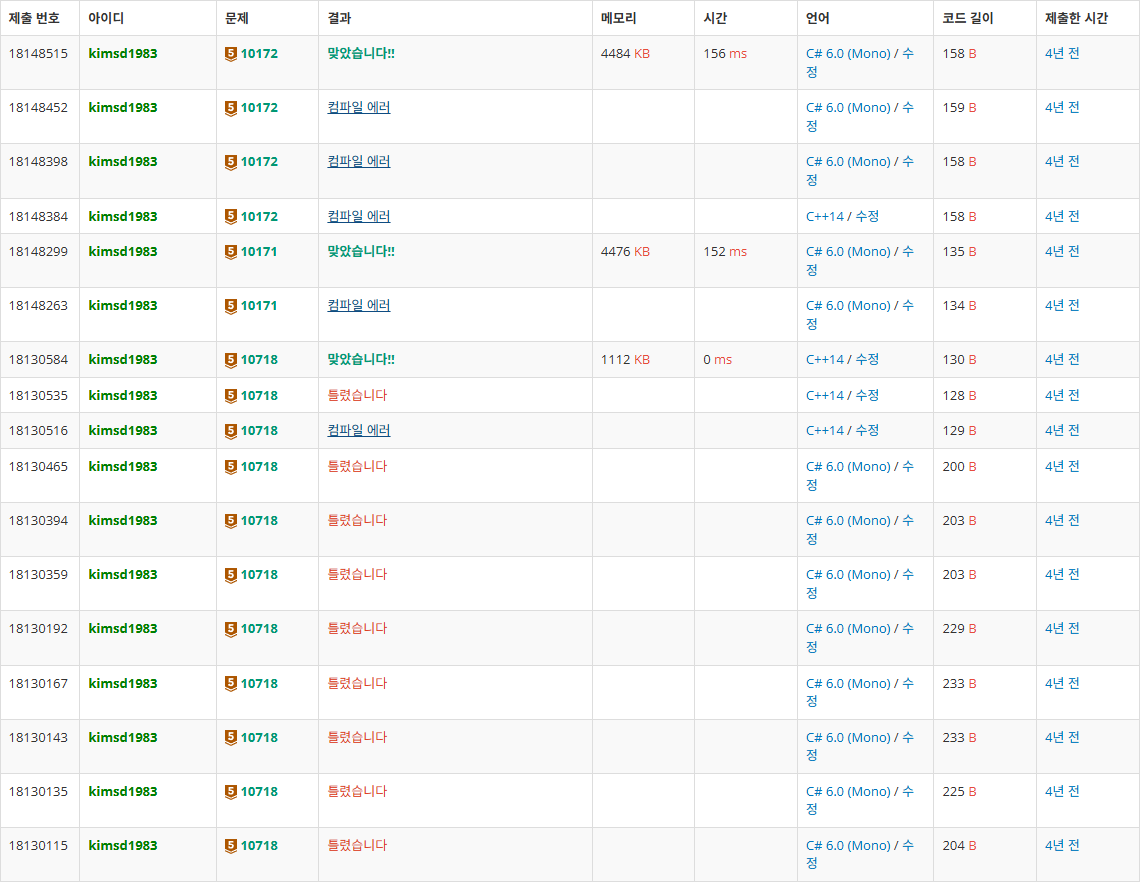1141x882 pixels.
Task: View compile error for submission 18148384
Action: [x=359, y=216]
